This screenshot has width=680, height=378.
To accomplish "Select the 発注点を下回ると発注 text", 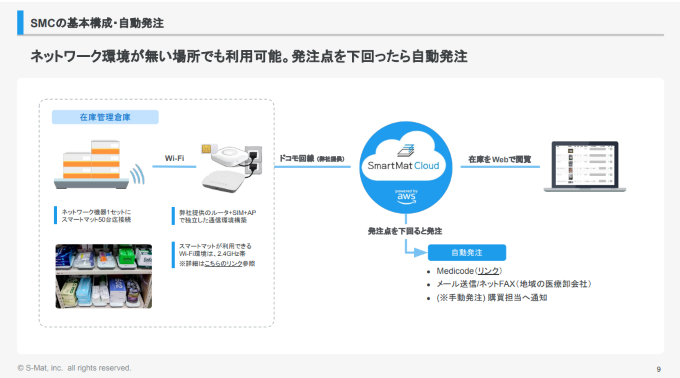I will 405,231.
